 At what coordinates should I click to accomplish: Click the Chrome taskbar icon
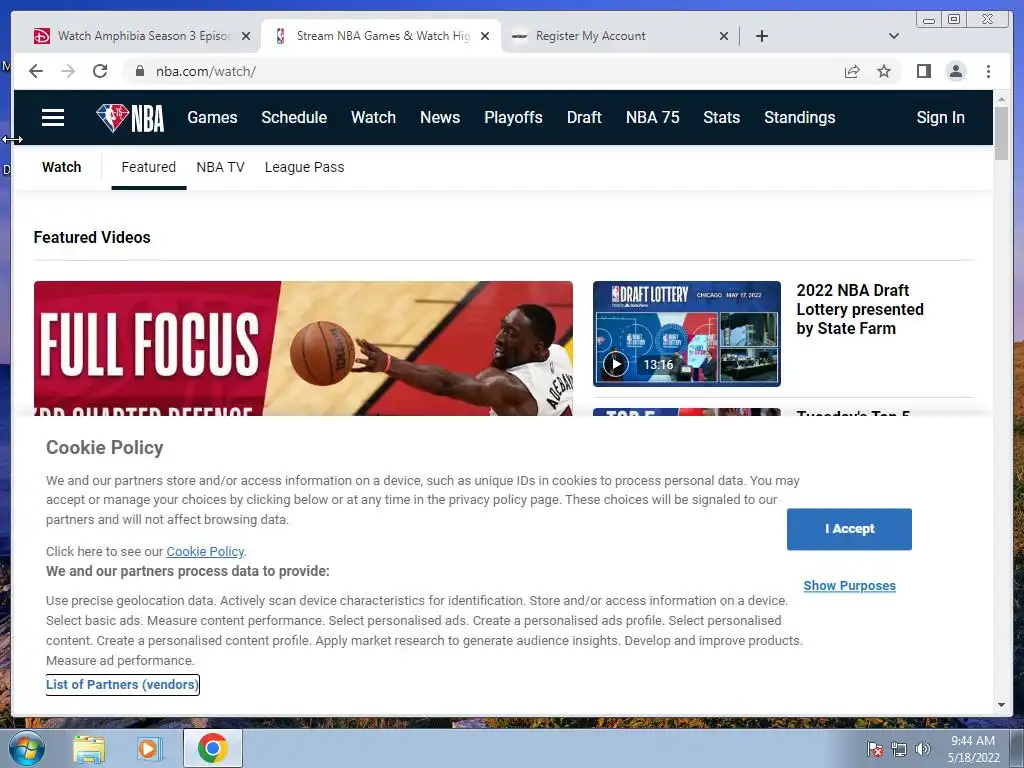tap(212, 748)
